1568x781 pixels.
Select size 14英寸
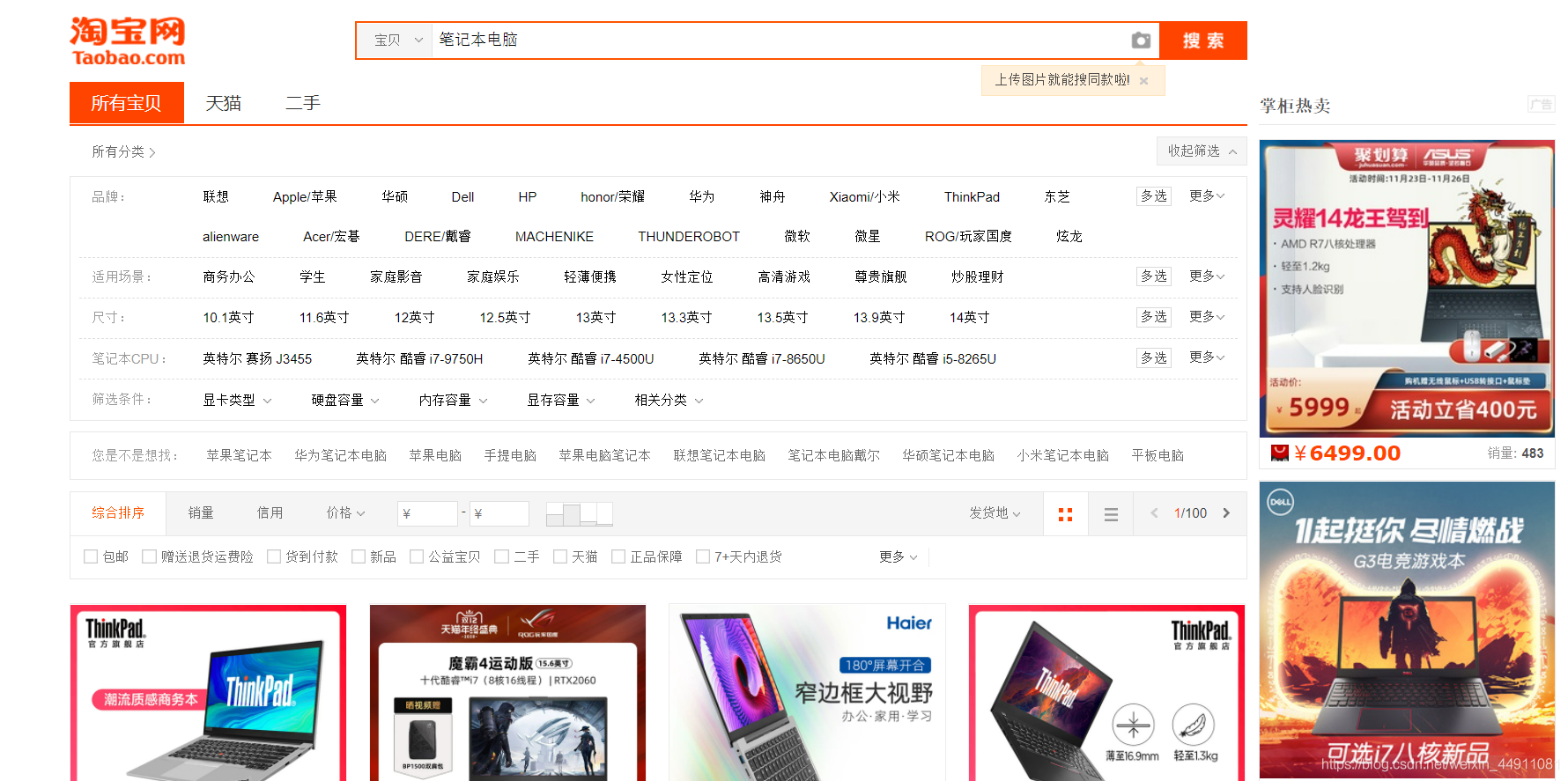969,318
